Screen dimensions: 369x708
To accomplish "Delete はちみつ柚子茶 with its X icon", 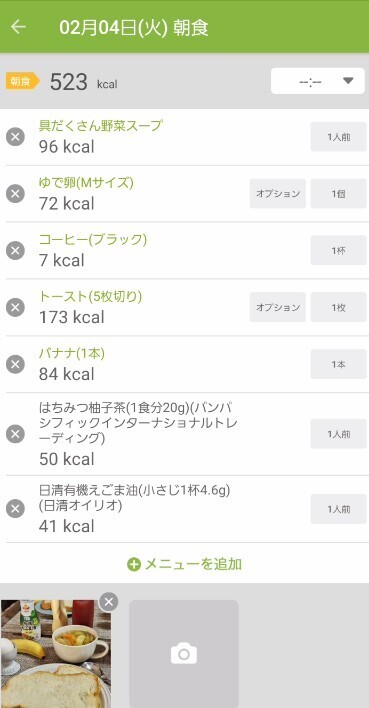I will (15, 434).
